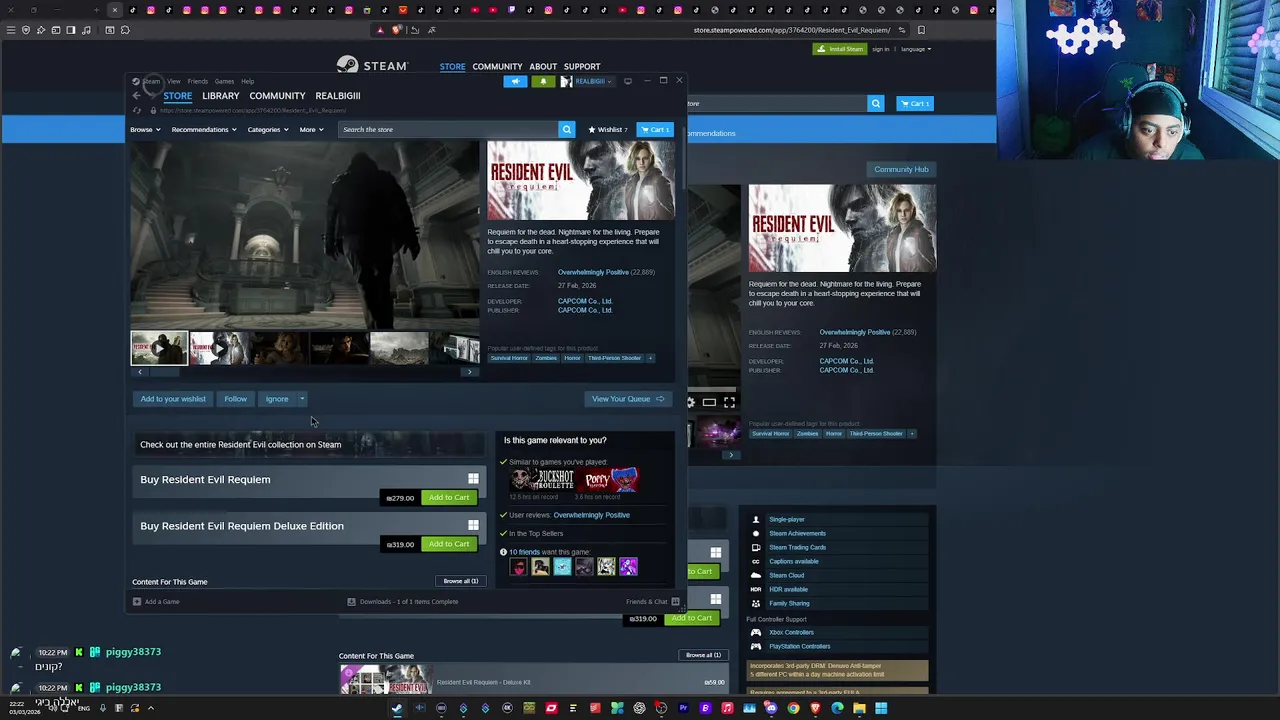Click Steam logo on browser page header
Viewport: 1280px width, 720px height.
(372, 66)
